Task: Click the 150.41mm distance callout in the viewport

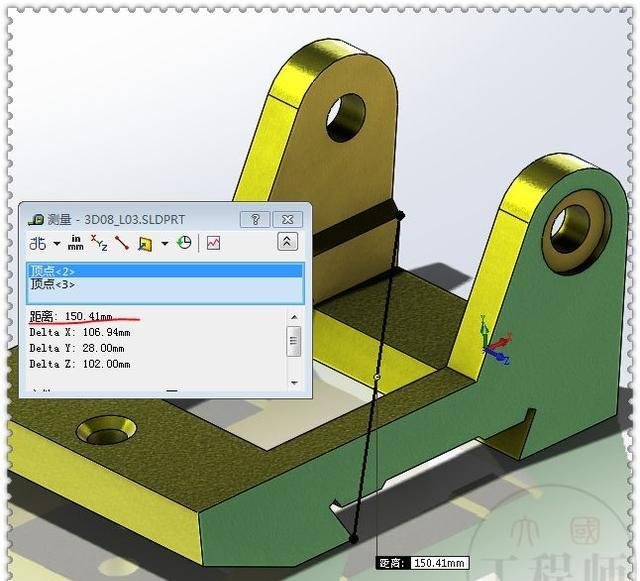Action: [x=422, y=563]
